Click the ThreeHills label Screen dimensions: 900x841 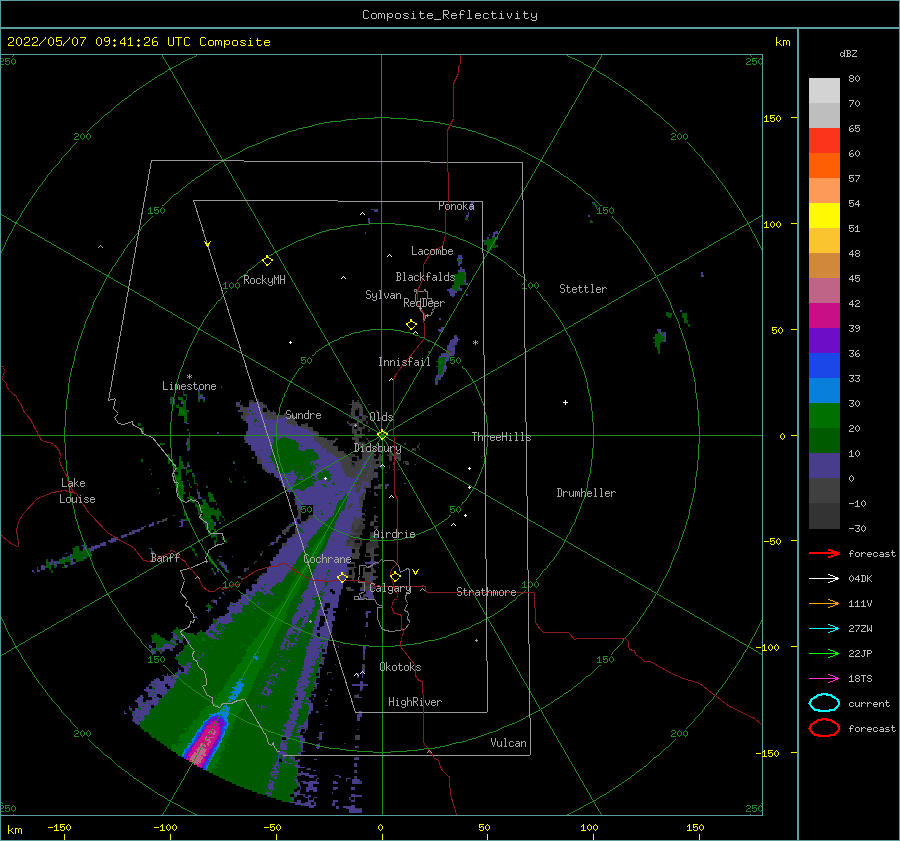pos(501,437)
